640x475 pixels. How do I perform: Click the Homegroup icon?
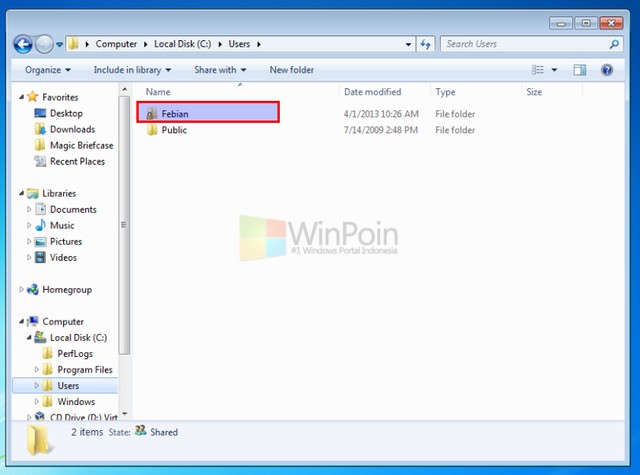[33, 289]
